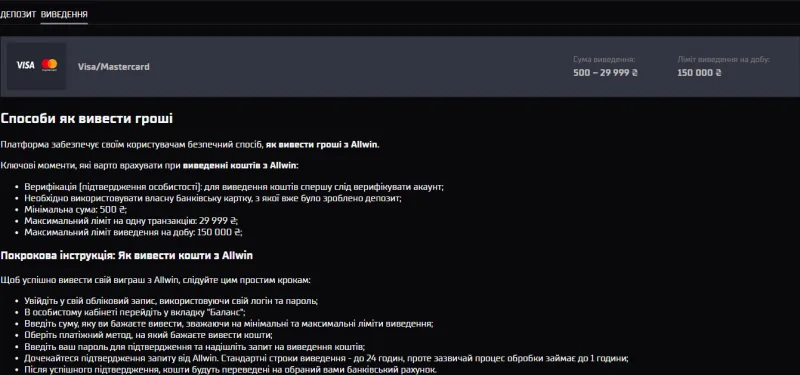Select the ВИВЕДЕННЯ tab
The width and height of the screenshot is (800, 375).
point(64,14)
